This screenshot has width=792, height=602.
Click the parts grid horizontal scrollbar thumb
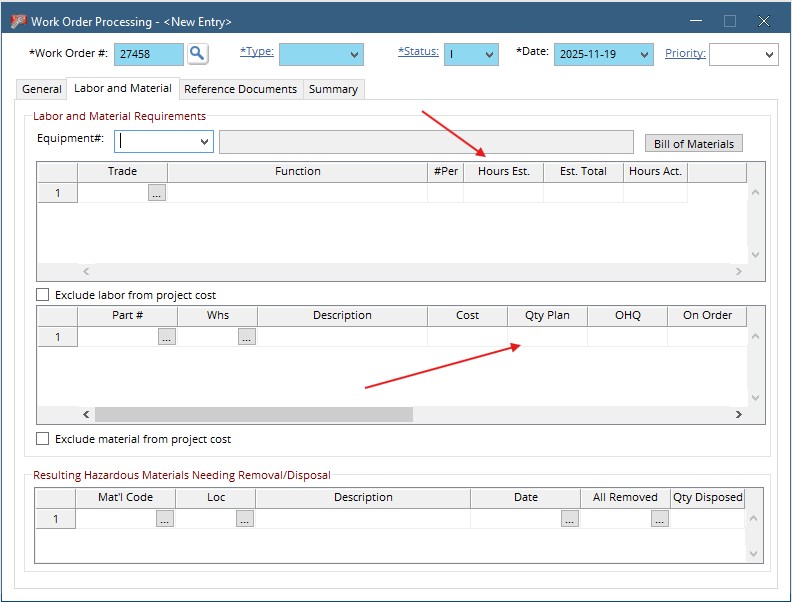tap(253, 414)
